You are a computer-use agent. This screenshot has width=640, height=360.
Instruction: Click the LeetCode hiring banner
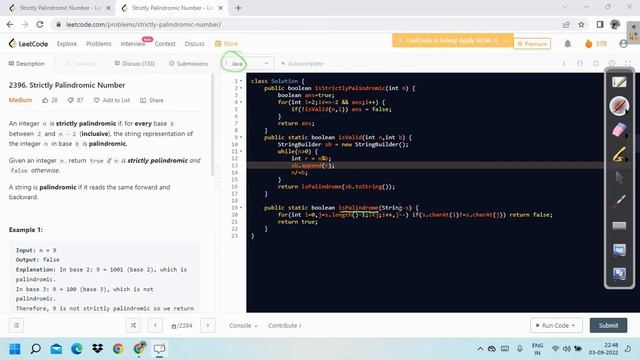(452, 40)
